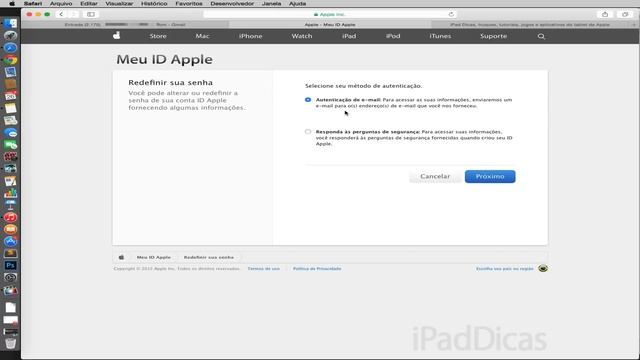The image size is (640, 360).
Task: Open the Visualizar menu
Action: click(119, 3)
